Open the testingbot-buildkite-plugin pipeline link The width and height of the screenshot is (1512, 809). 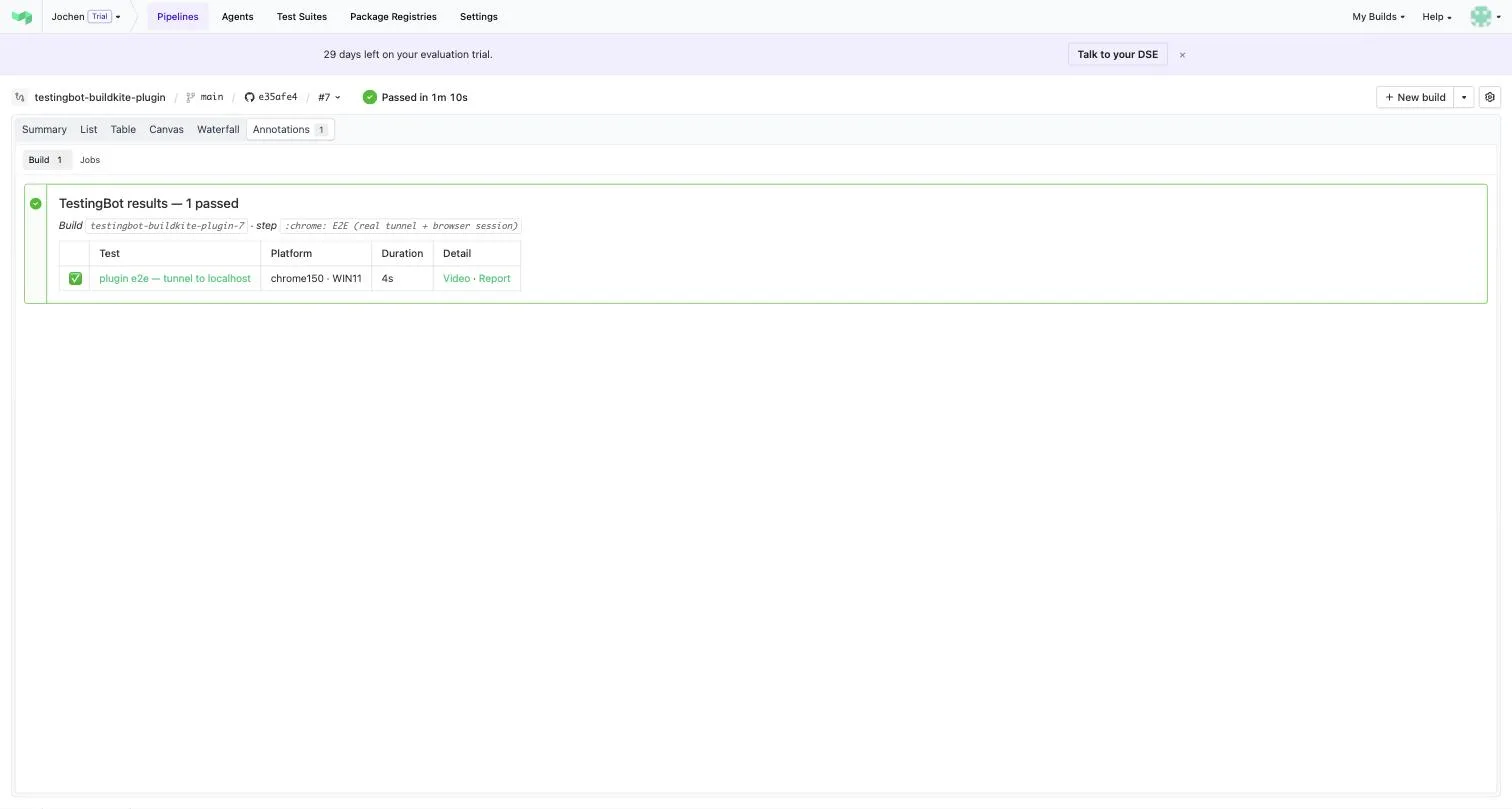coord(100,98)
